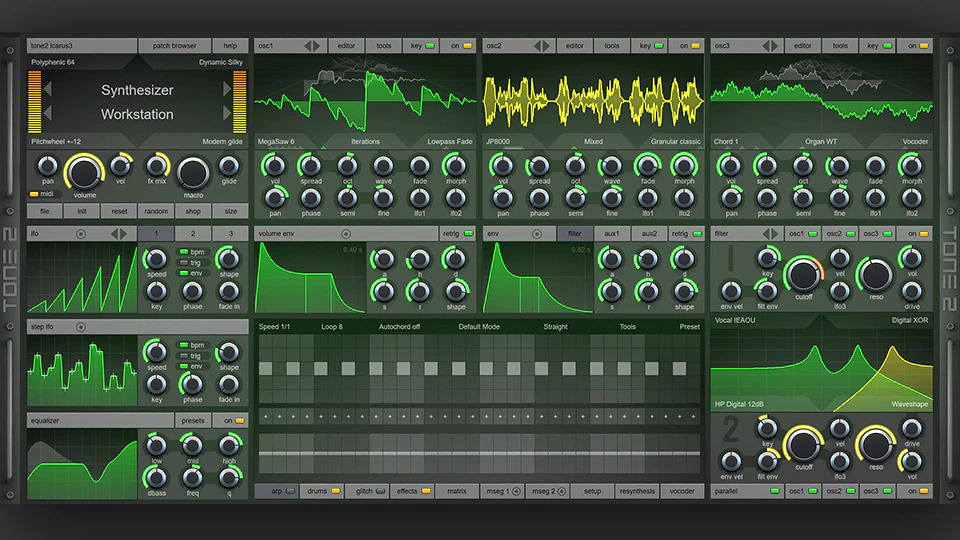
Task: Click the lfo circle target icon
Action: [80, 234]
